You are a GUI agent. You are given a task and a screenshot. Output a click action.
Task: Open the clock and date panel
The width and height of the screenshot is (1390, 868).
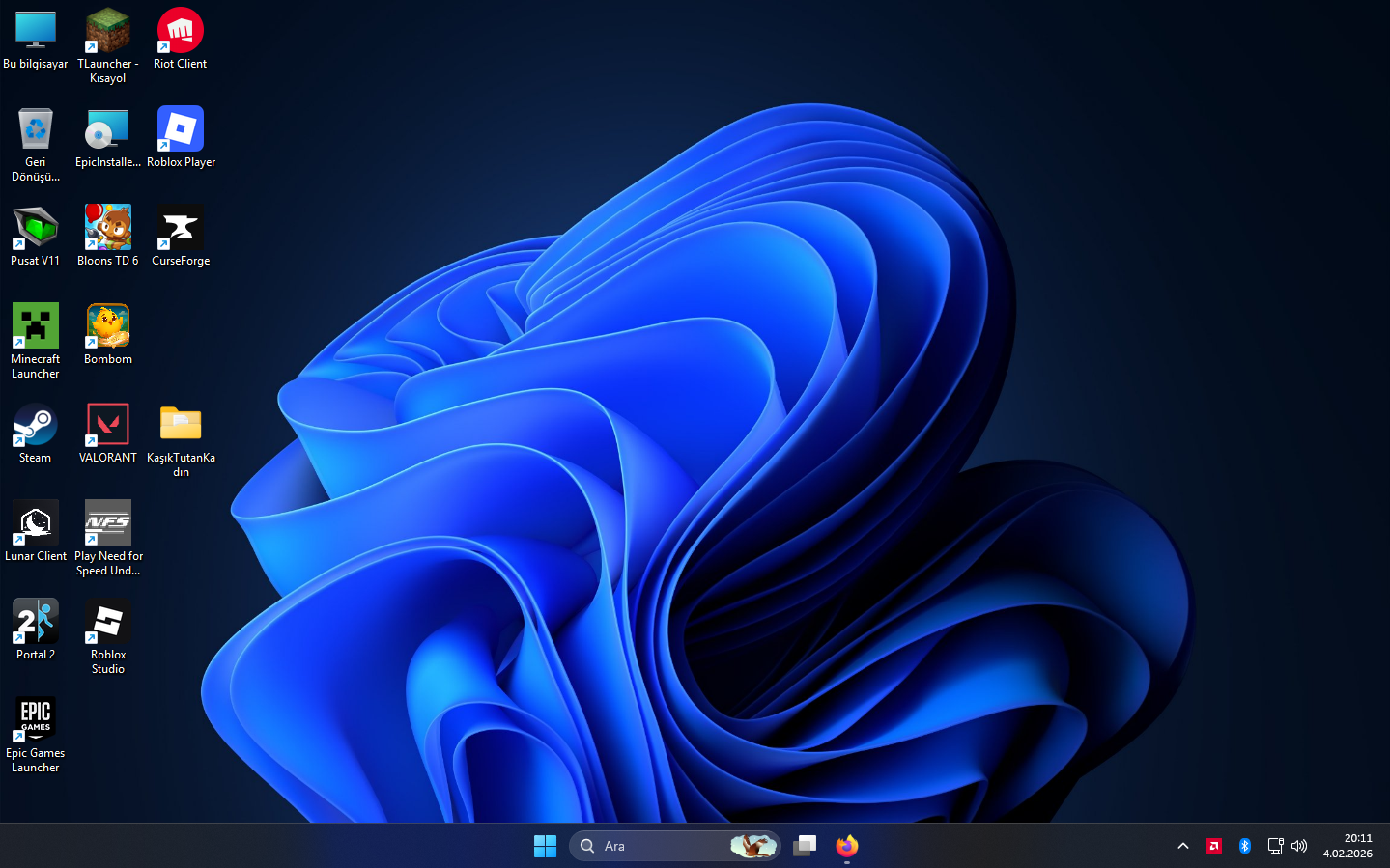[1347, 846]
